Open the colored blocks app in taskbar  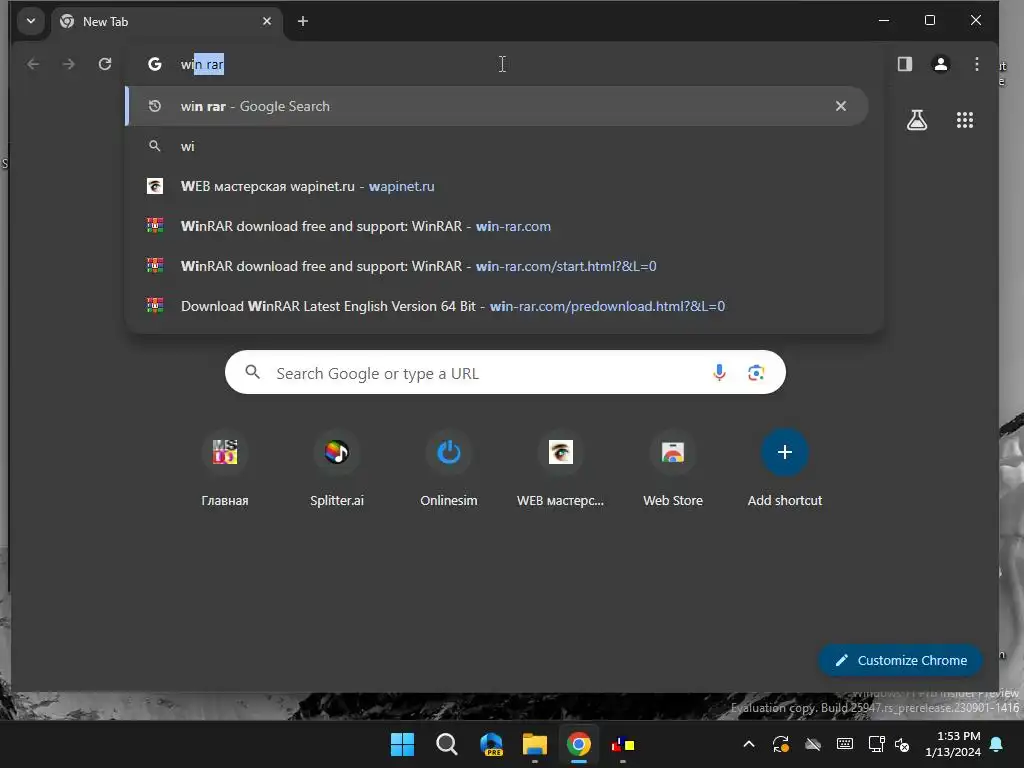coord(622,744)
